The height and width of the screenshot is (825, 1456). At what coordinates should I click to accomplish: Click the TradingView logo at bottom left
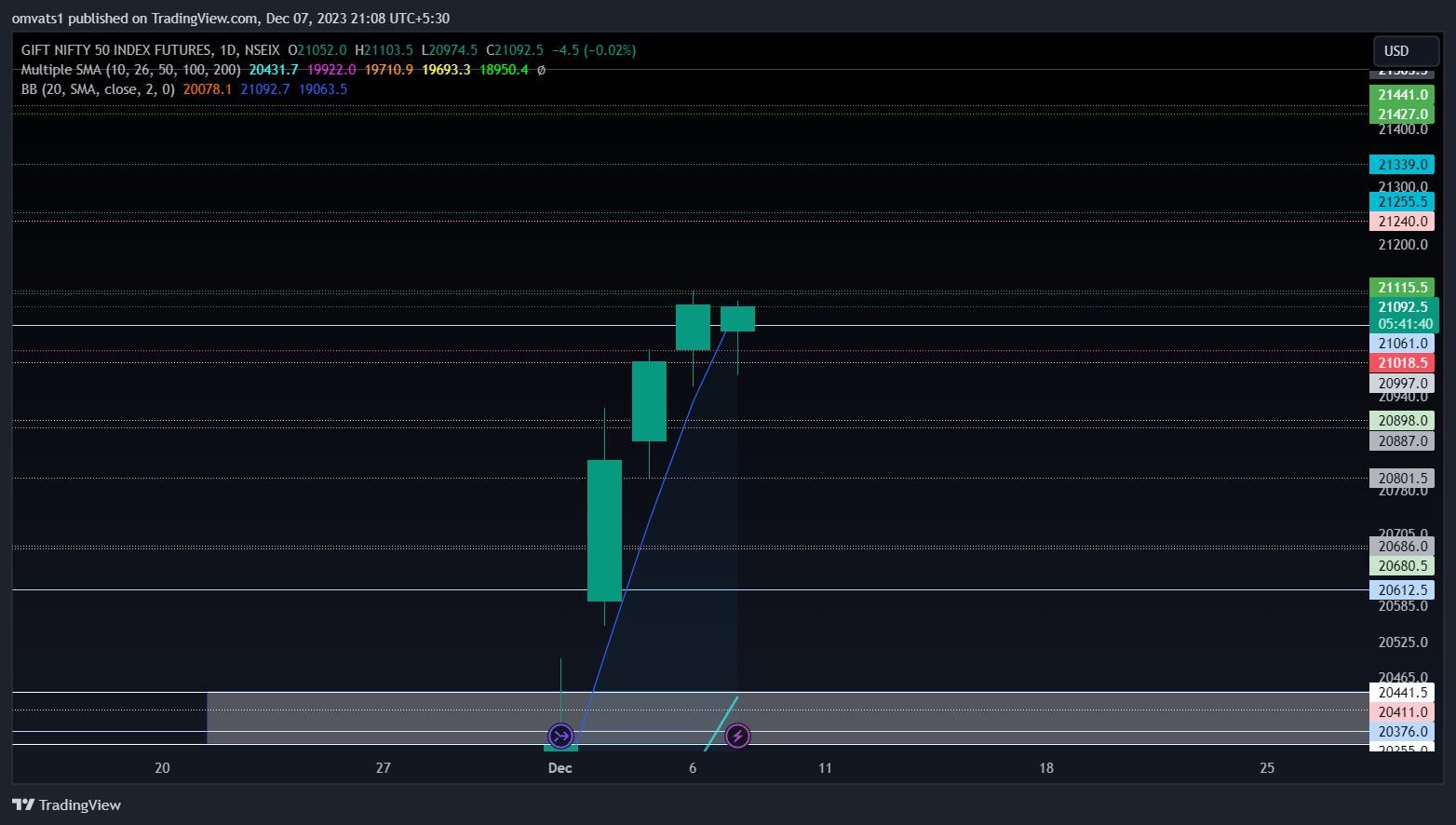pyautogui.click(x=66, y=805)
